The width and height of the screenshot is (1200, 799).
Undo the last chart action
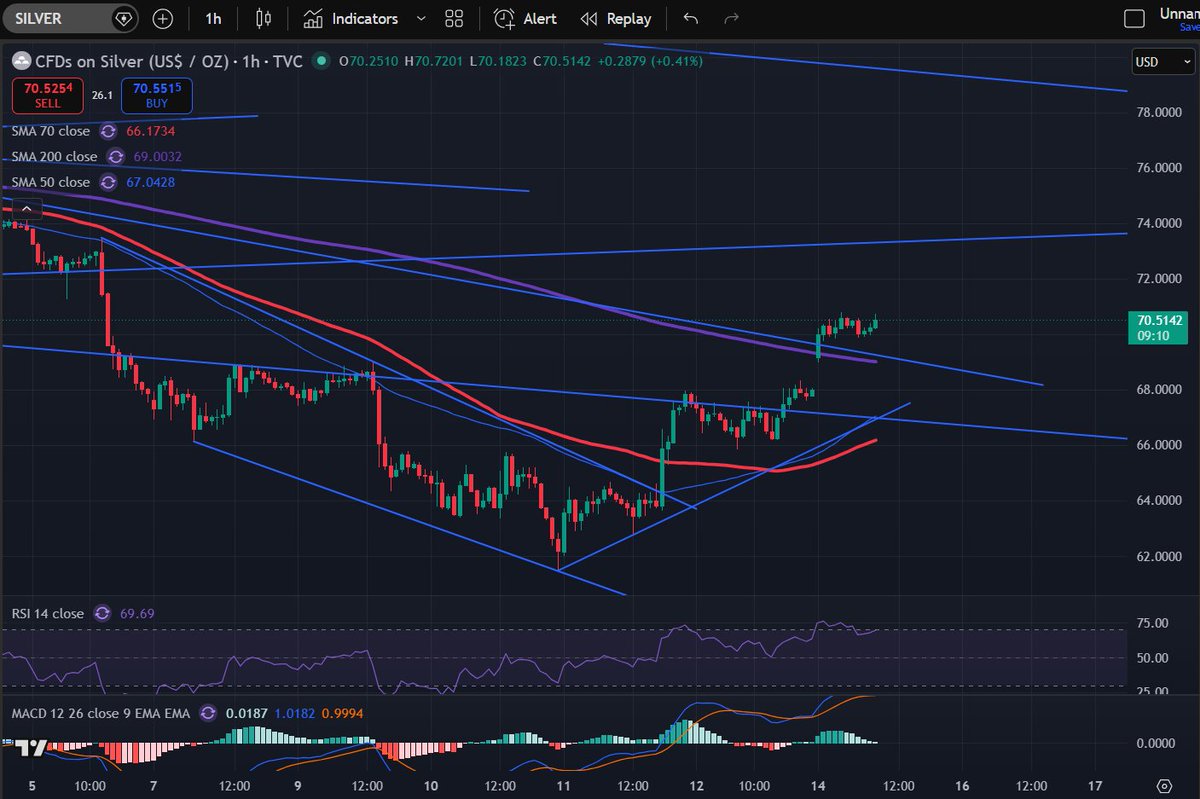click(x=691, y=19)
